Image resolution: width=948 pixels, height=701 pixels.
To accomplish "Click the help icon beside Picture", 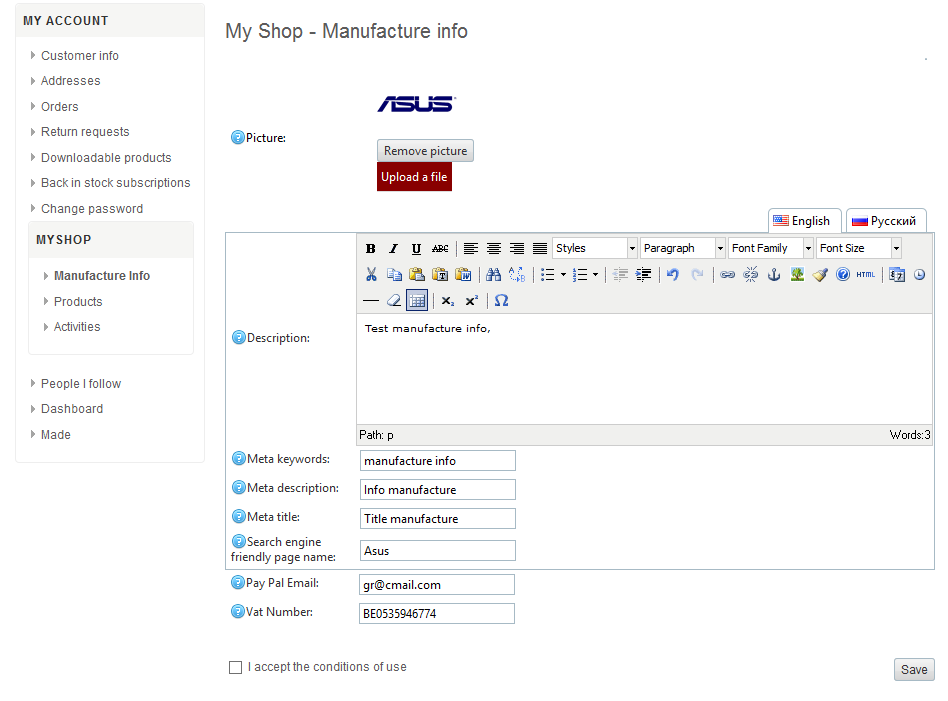I will coord(238,137).
